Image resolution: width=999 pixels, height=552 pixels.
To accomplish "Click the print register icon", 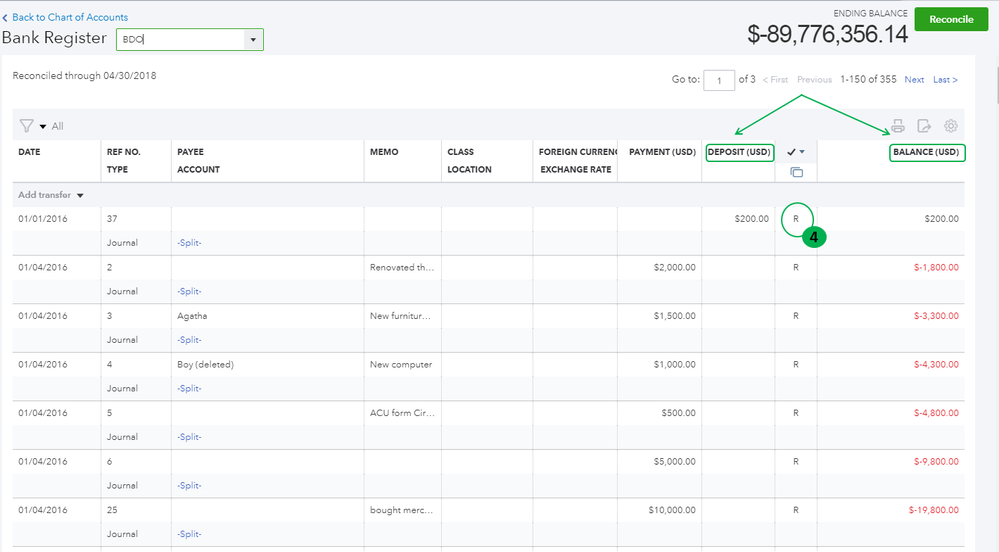I will click(898, 126).
